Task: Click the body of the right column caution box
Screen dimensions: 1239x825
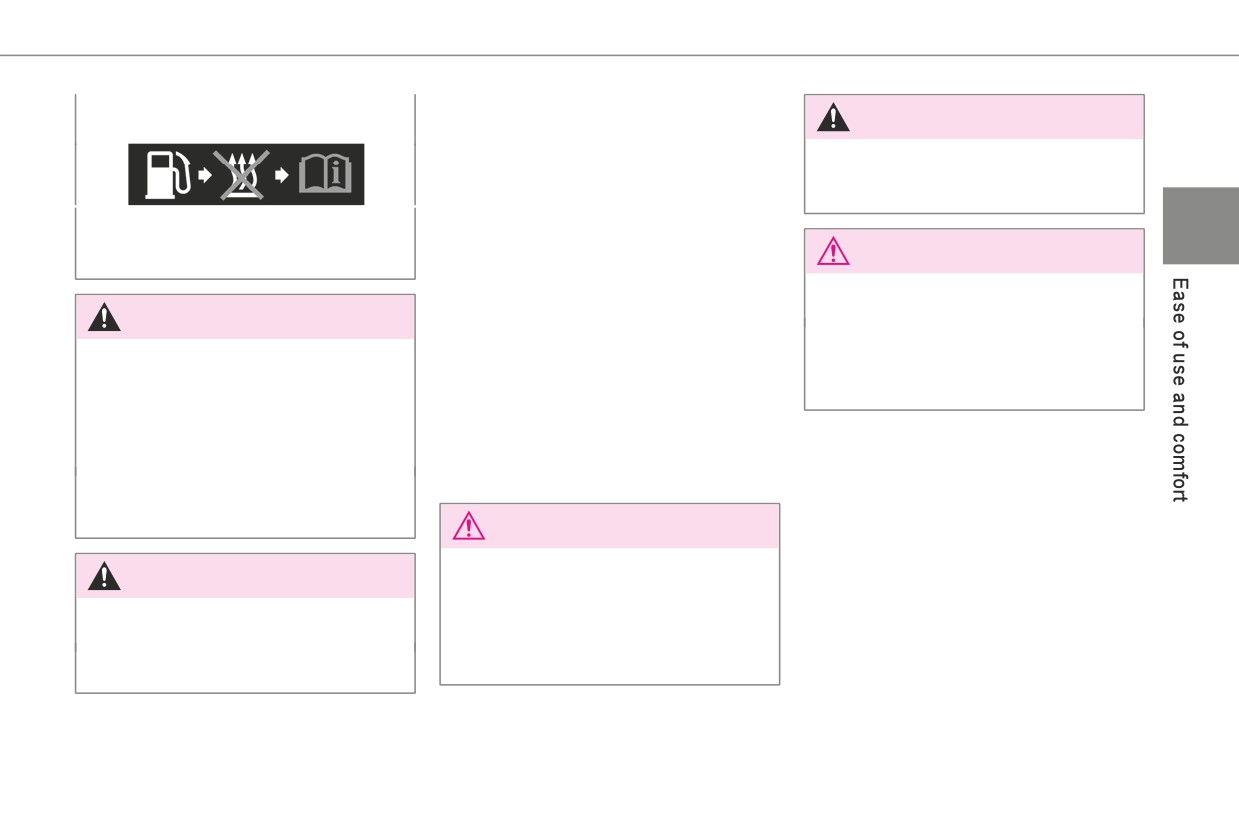Action: [974, 341]
